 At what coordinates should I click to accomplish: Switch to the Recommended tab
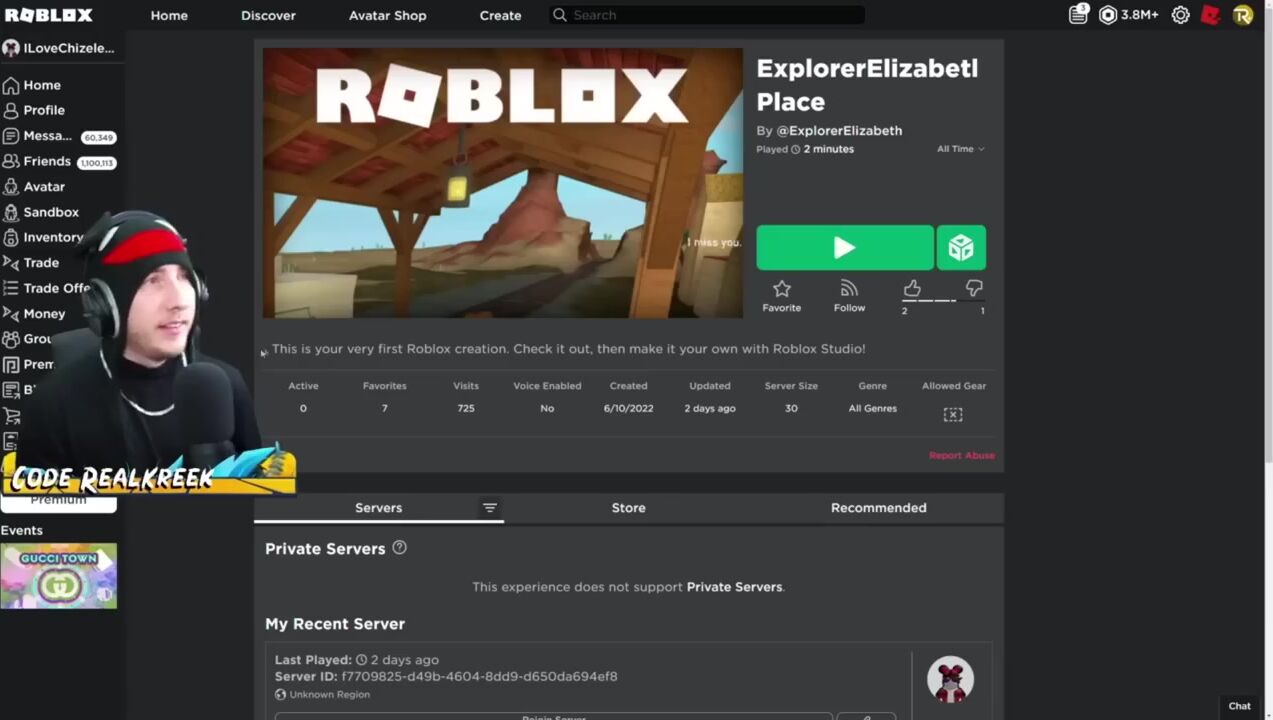coord(878,508)
